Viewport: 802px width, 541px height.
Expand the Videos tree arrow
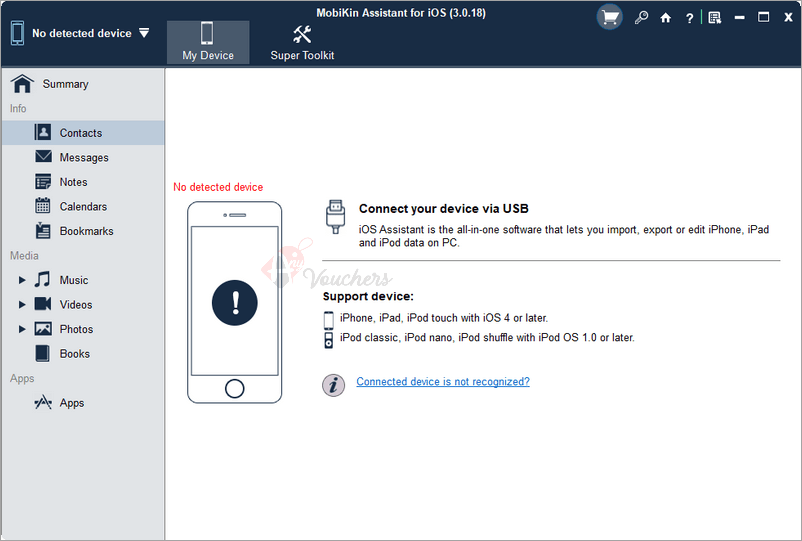(x=22, y=305)
